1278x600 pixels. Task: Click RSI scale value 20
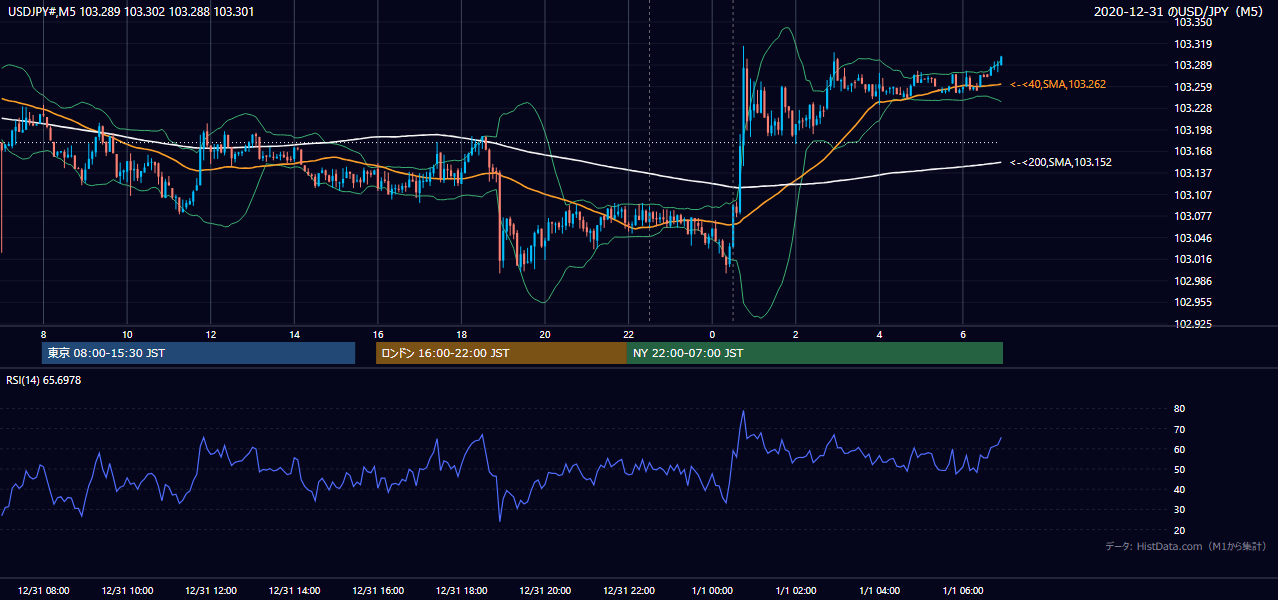click(1180, 531)
